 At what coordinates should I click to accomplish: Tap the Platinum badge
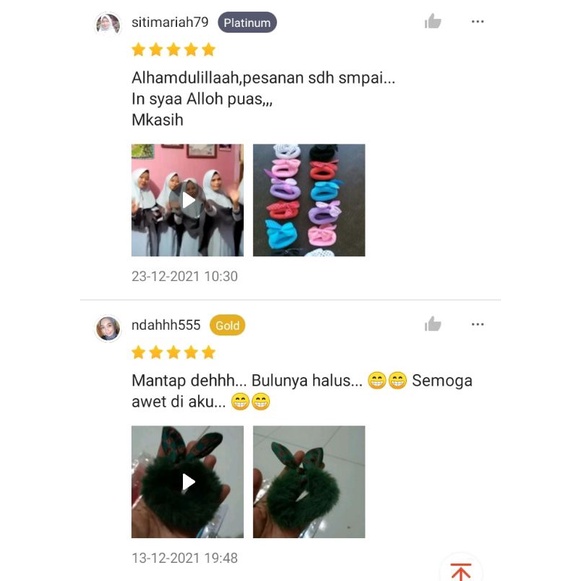(247, 23)
